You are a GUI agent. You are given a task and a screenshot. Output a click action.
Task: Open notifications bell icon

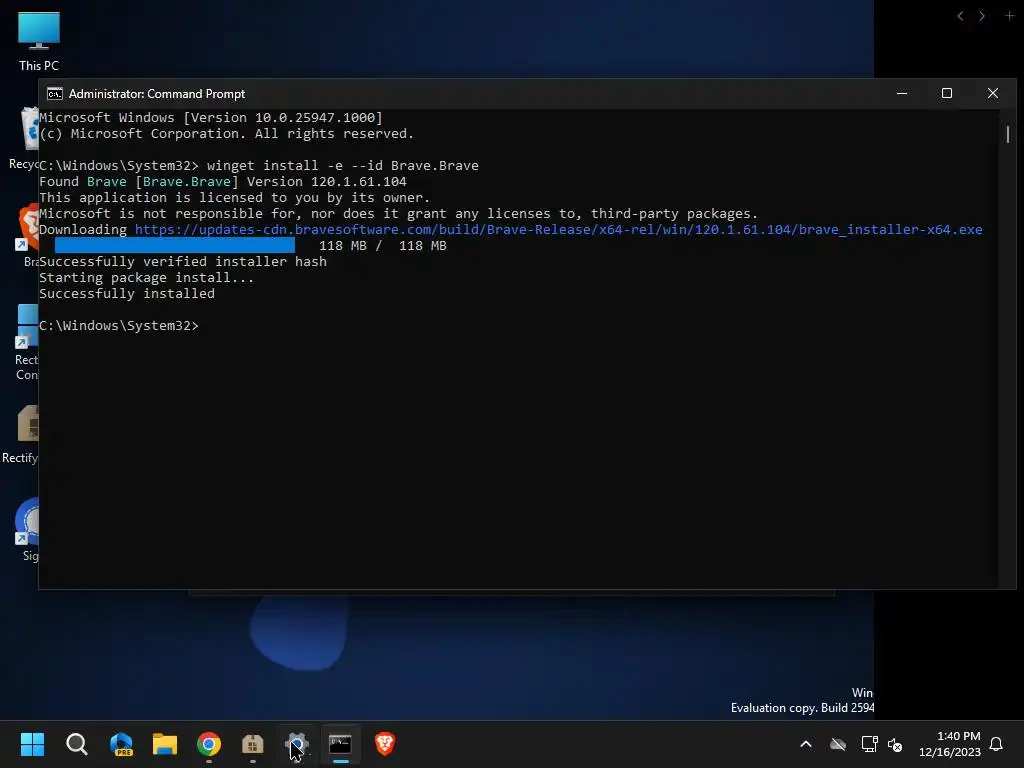[997, 744]
